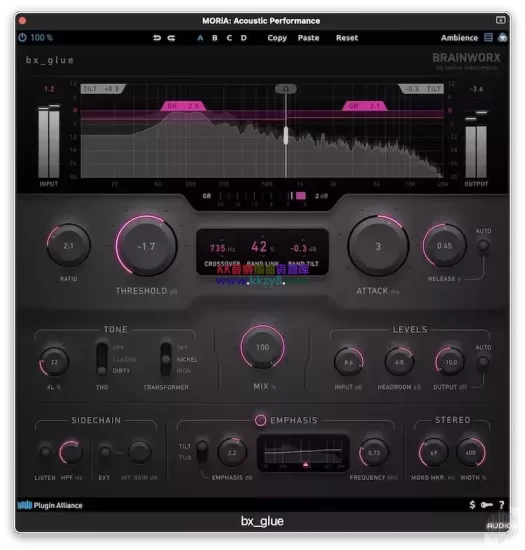Click the EMPHASIS dB knob showing 2.2
Image resolution: width=525 pixels, height=550 pixels.
click(232, 452)
